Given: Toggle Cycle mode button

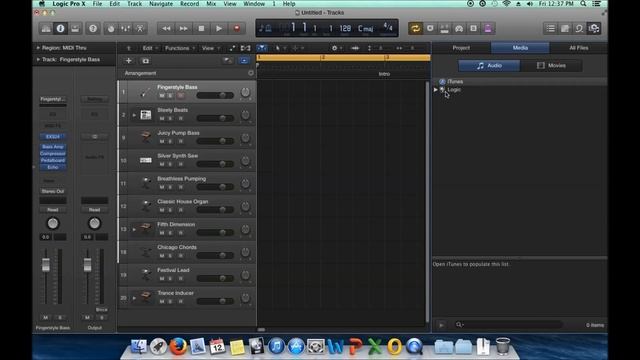Looking at the screenshot, I should 415,28.
